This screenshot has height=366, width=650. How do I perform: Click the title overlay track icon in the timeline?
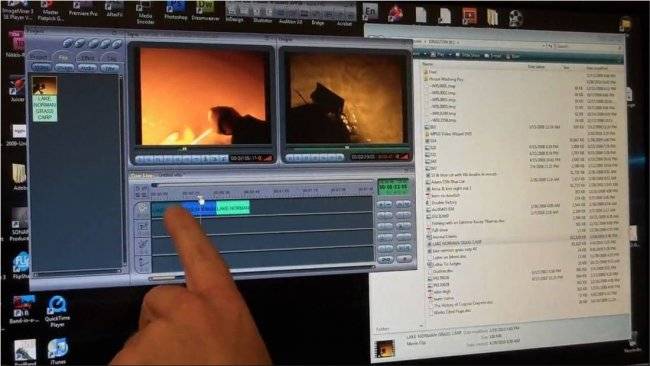(x=143, y=226)
